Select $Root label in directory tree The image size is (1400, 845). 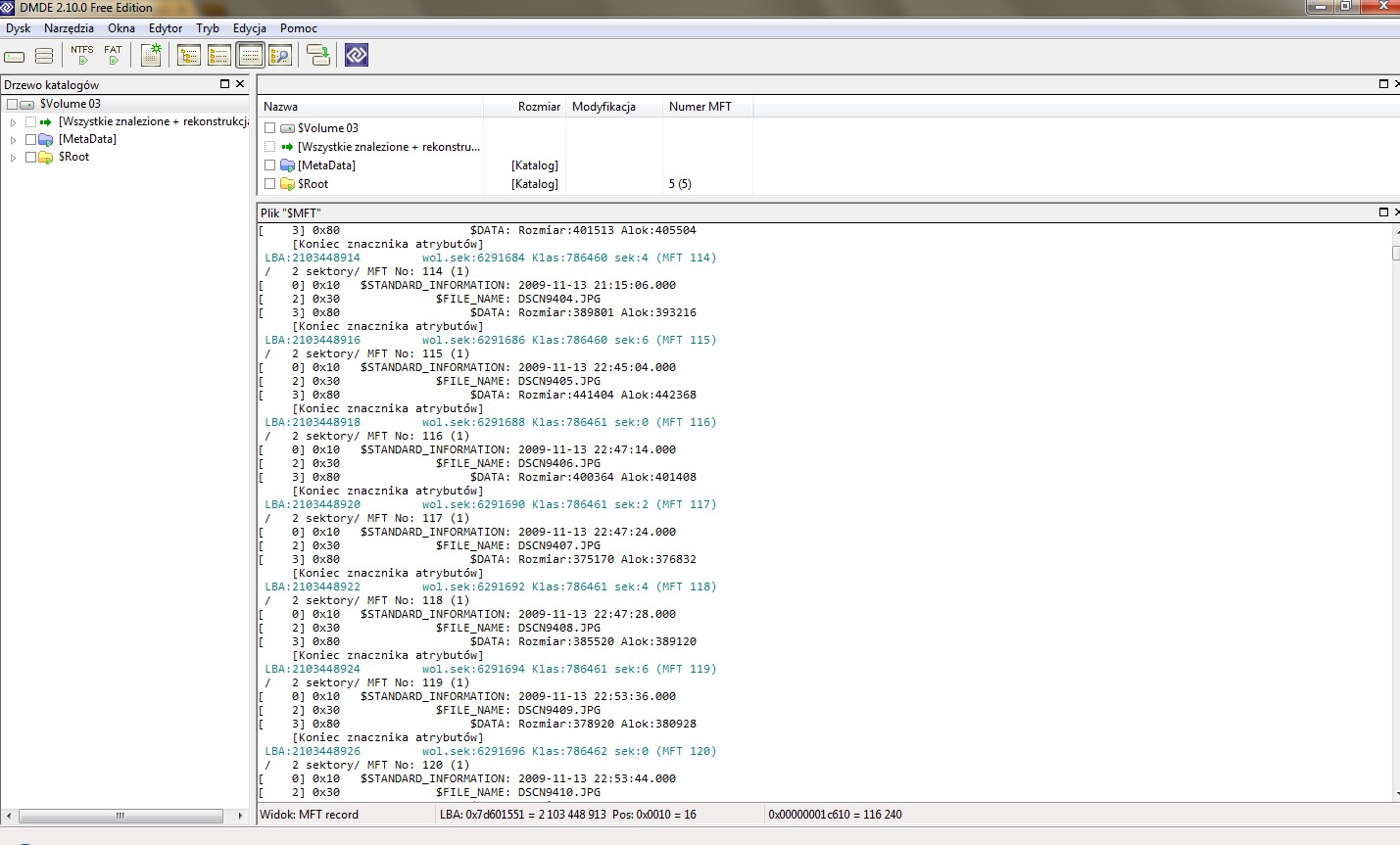73,157
